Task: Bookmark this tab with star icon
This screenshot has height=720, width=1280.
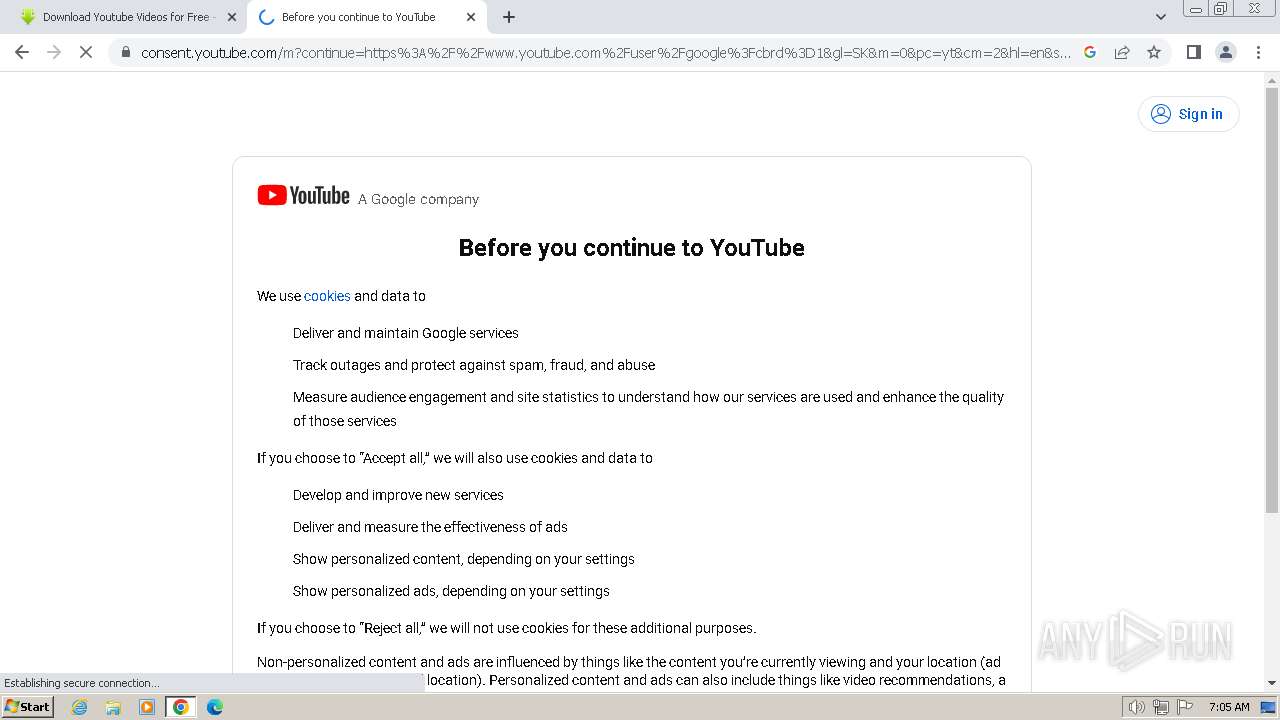Action: click(x=1154, y=52)
